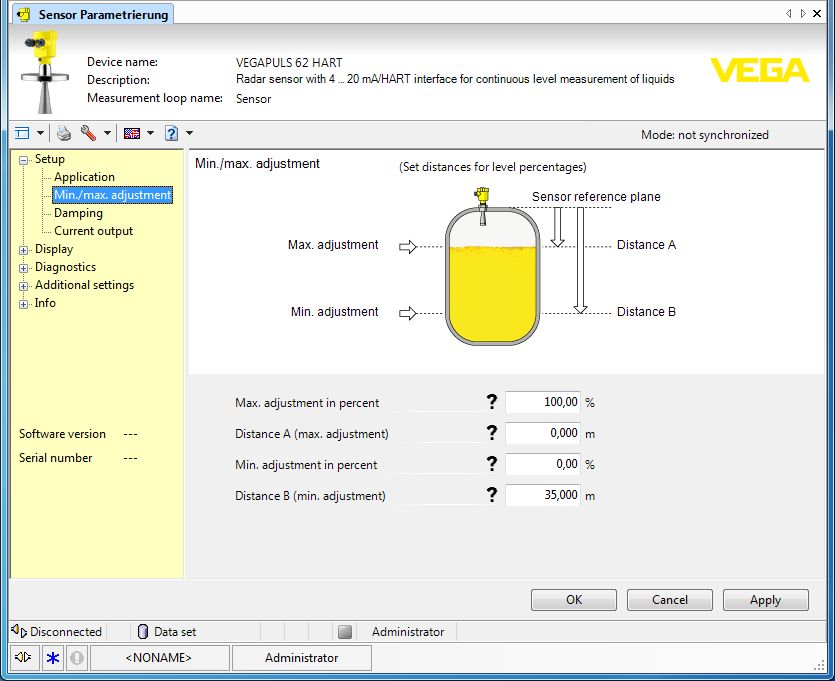Click the Distance B diagram label
This screenshot has height=681, width=835.
tap(646, 312)
